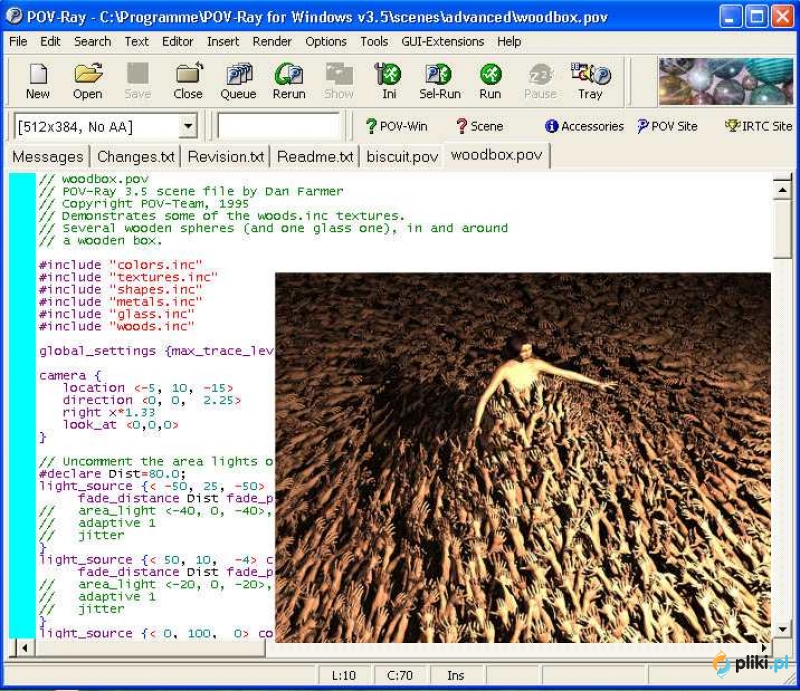Switch to the Revision.txt tab
This screenshot has height=691, width=800.
click(x=226, y=157)
